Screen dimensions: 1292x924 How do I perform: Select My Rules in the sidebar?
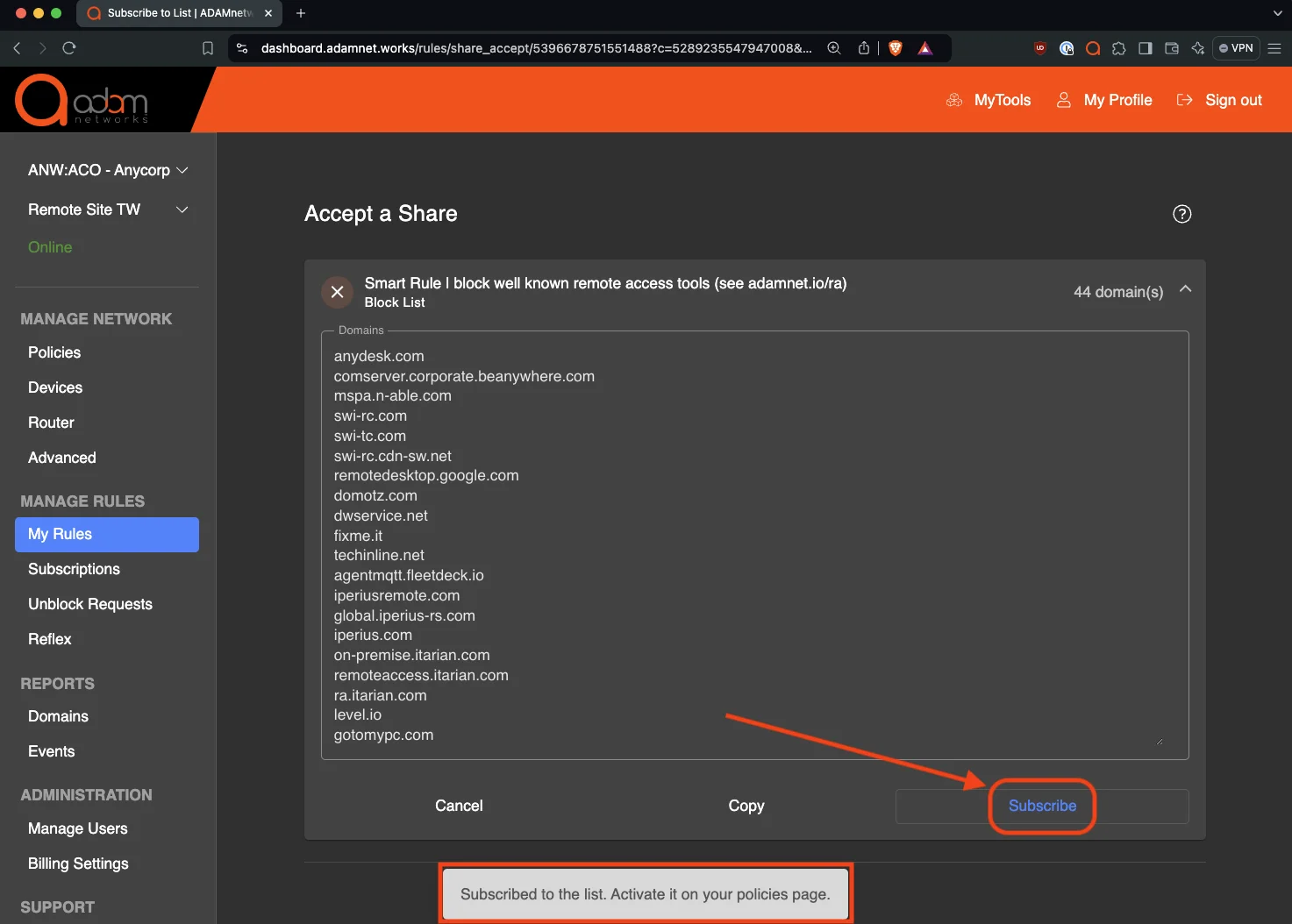pyautogui.click(x=107, y=535)
